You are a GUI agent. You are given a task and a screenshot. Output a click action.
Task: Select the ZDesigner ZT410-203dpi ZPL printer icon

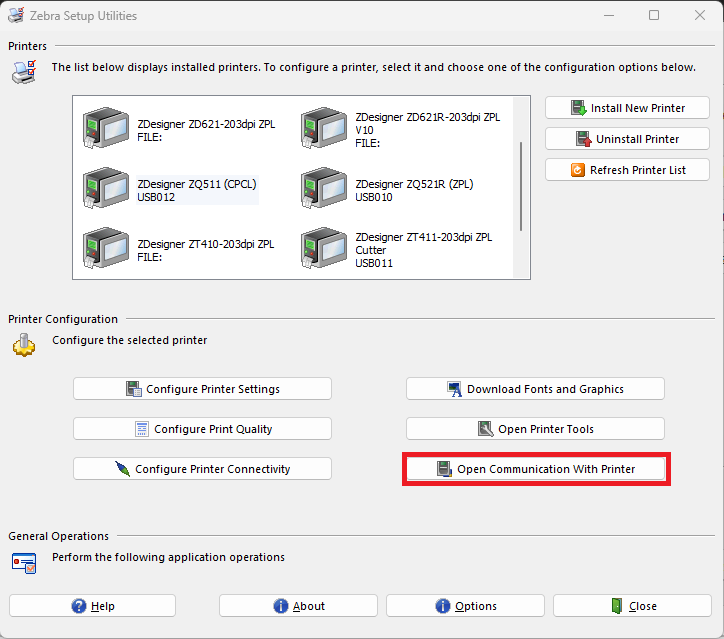105,250
